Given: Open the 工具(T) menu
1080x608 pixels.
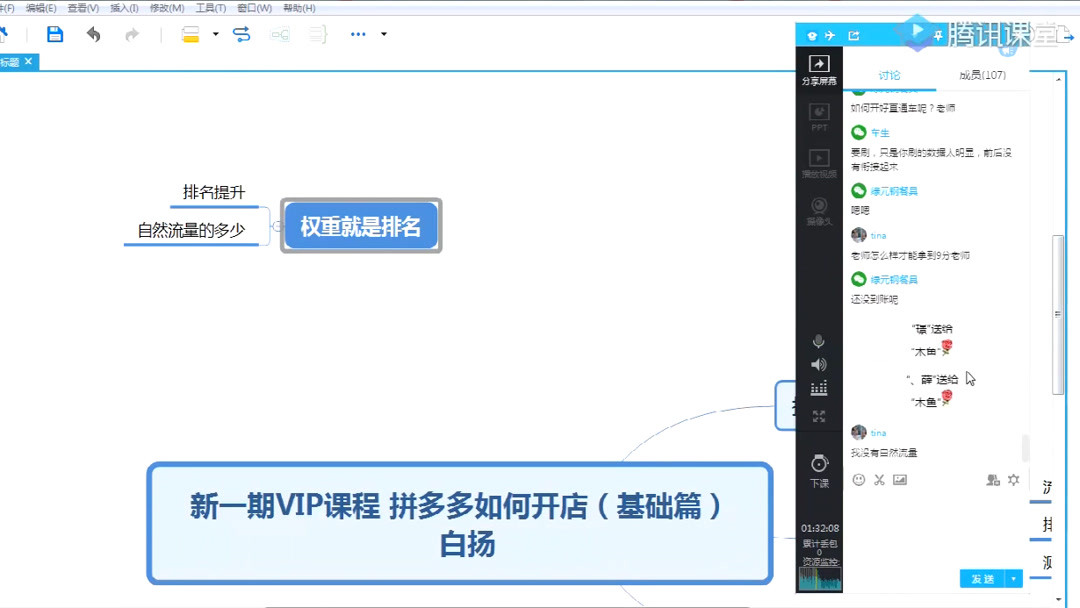Looking at the screenshot, I should tap(211, 8).
